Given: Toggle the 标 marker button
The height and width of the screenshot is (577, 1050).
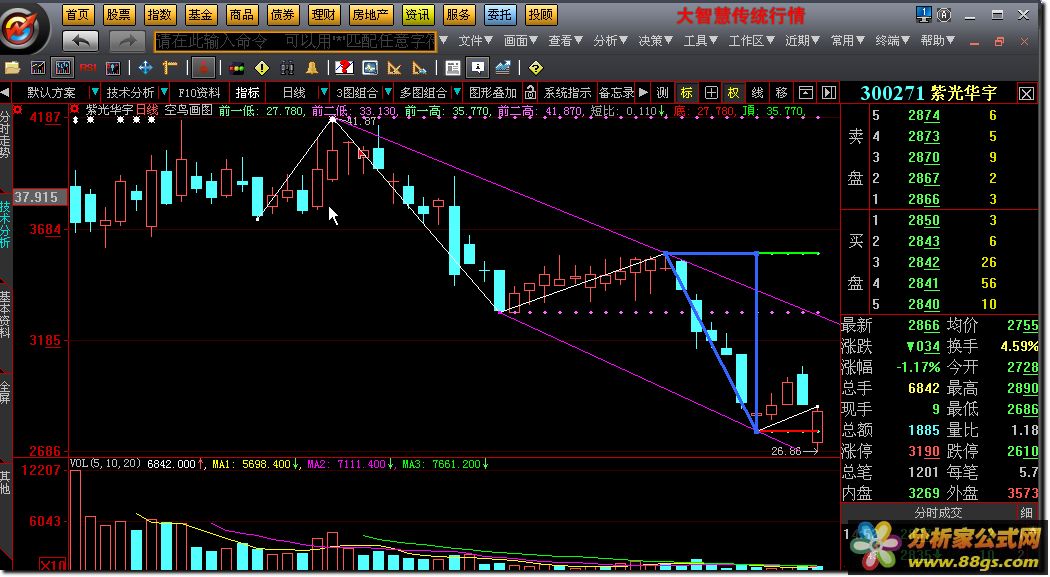Looking at the screenshot, I should [686, 92].
